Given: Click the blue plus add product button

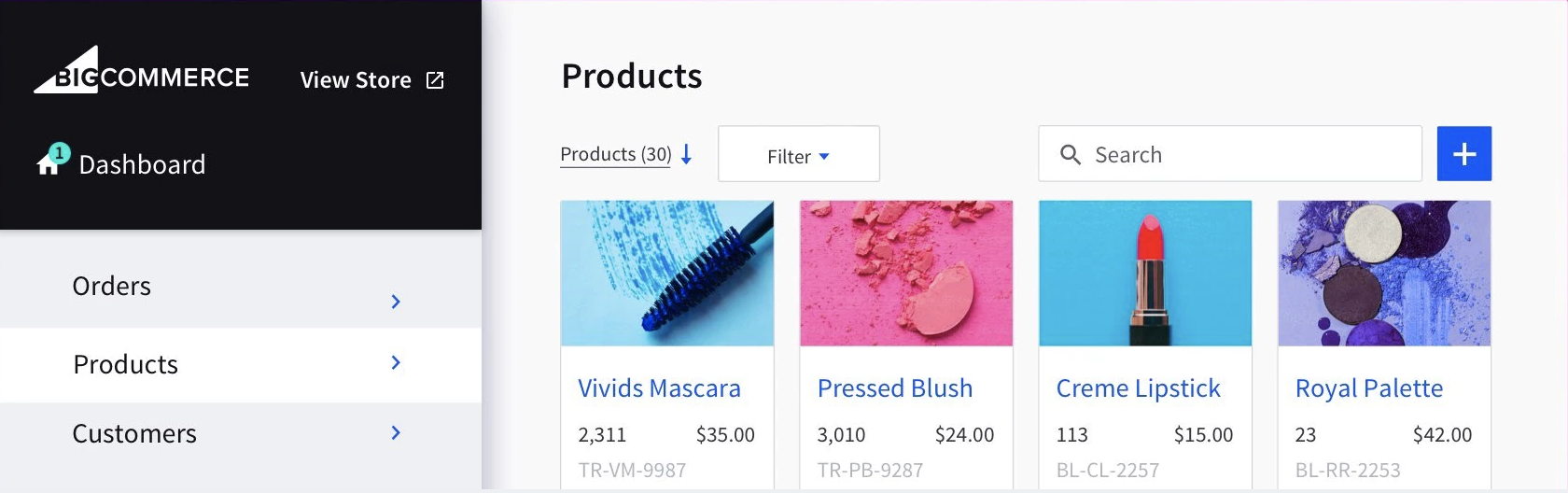Looking at the screenshot, I should tap(1463, 154).
